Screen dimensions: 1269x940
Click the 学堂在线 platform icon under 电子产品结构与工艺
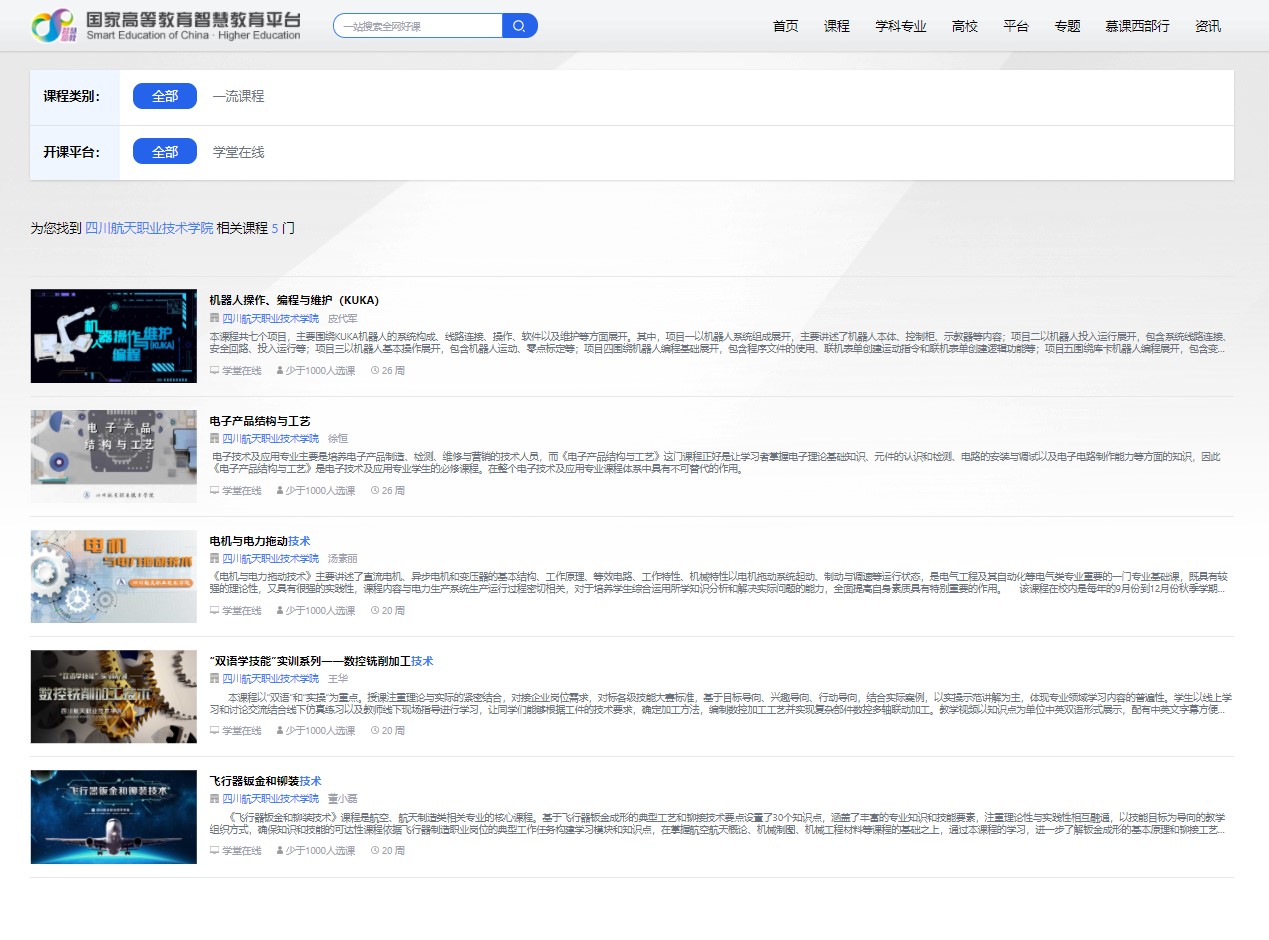pos(214,491)
